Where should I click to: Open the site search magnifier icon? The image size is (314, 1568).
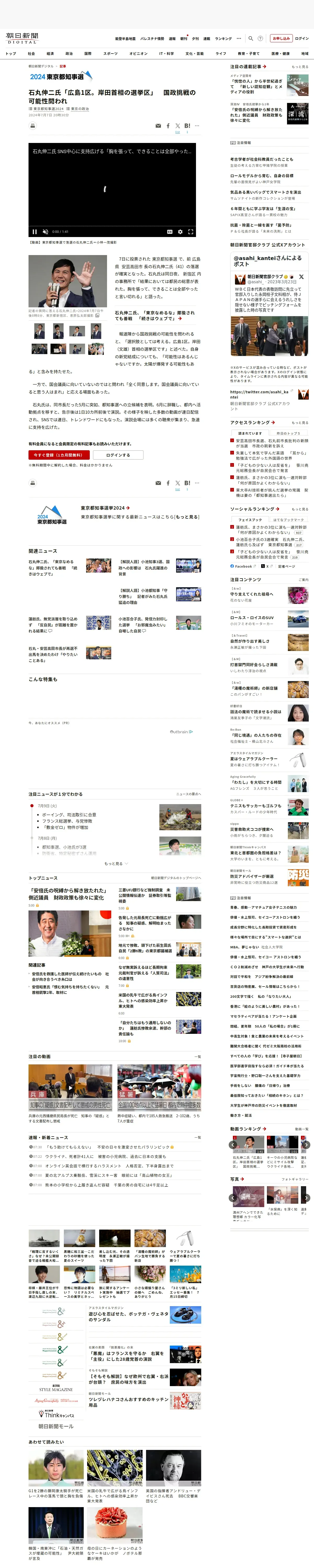click(x=251, y=38)
